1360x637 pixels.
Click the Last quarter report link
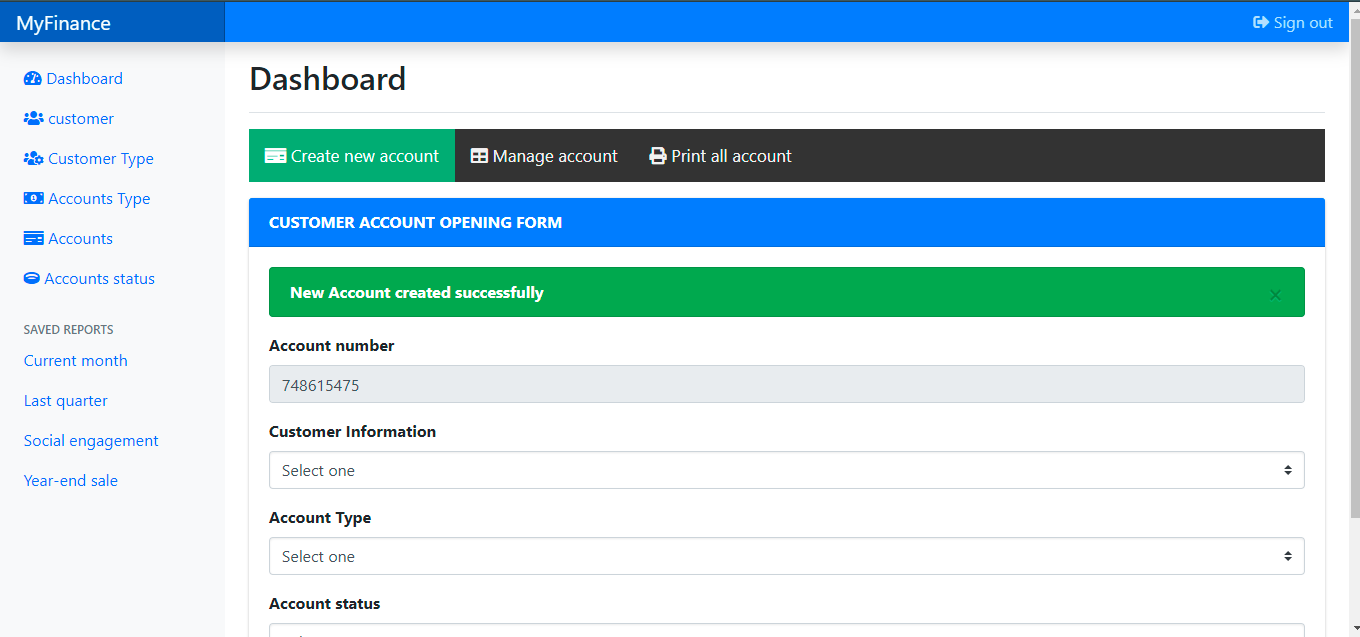click(65, 400)
